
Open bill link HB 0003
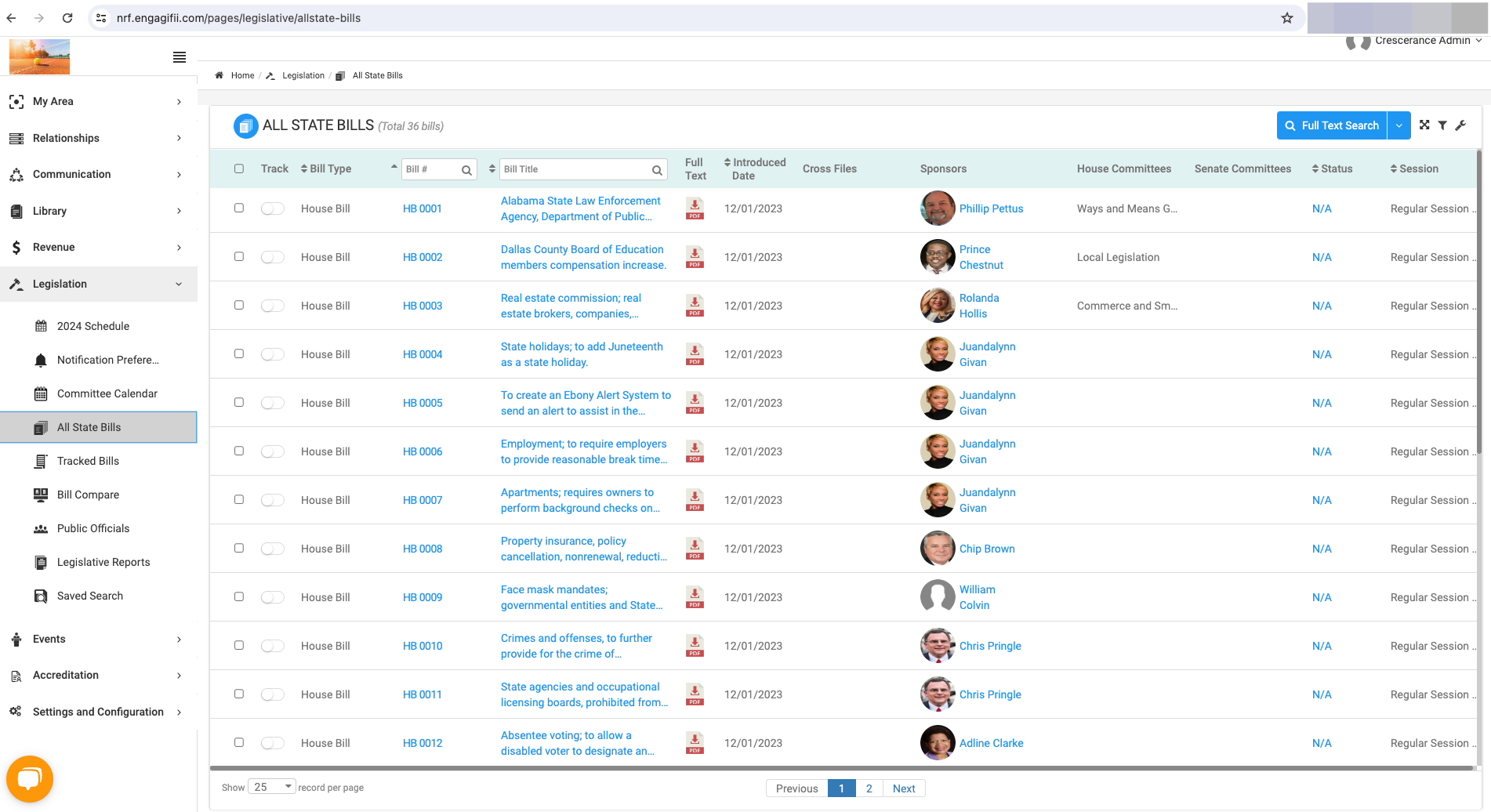pyautogui.click(x=423, y=306)
